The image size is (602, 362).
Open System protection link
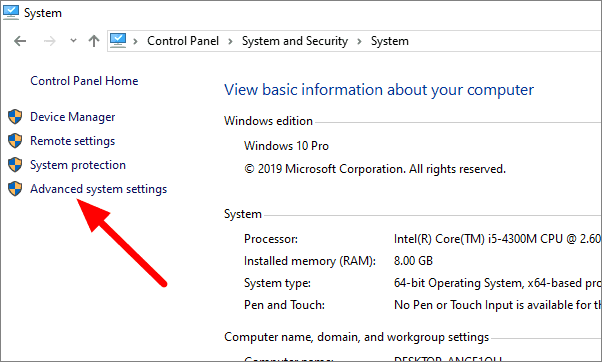coord(78,165)
